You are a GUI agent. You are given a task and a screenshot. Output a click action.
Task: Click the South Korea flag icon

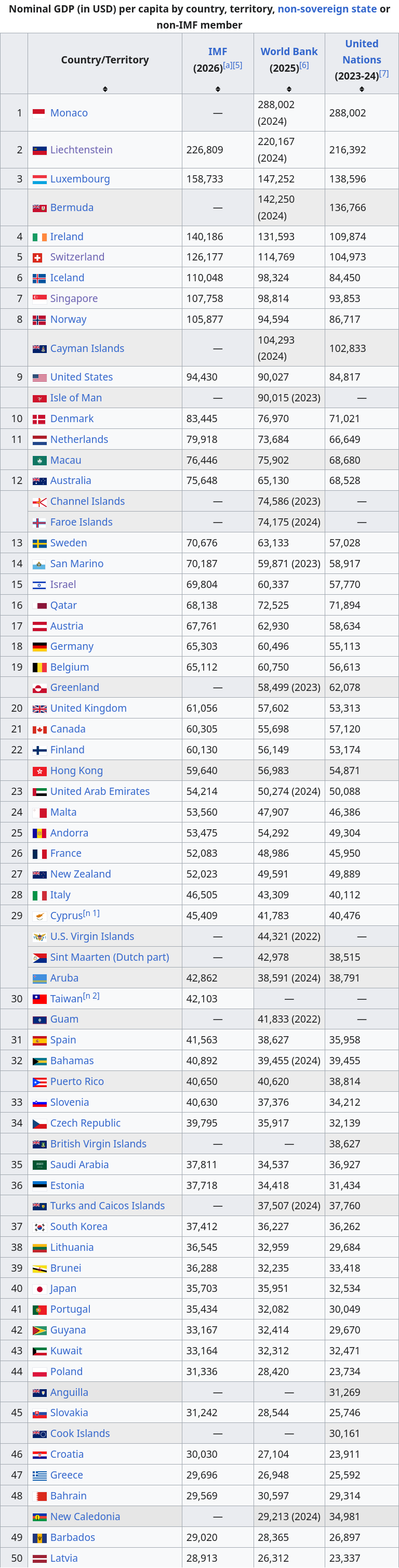click(39, 1226)
